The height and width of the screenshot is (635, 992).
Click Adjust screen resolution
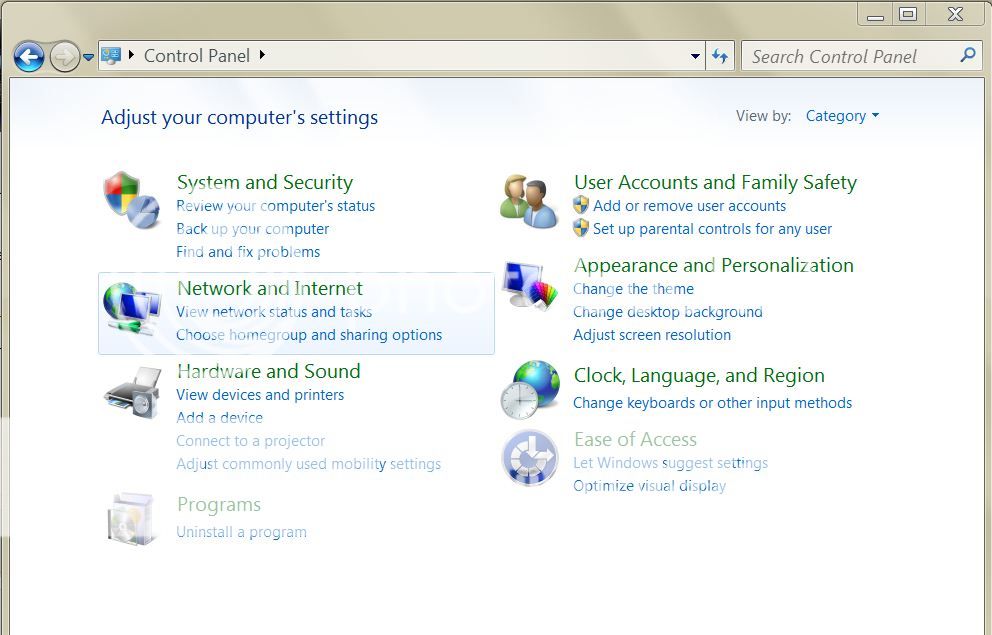tap(652, 335)
